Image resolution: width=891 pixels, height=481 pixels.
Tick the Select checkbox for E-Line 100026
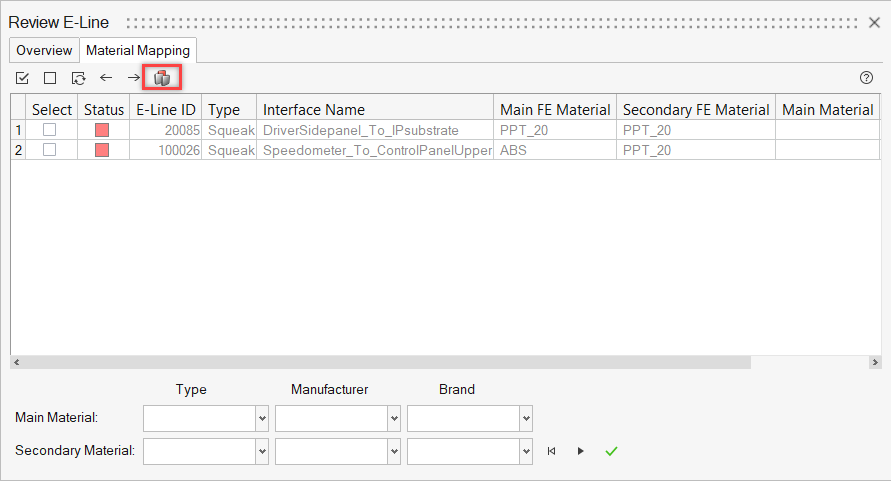click(49, 150)
